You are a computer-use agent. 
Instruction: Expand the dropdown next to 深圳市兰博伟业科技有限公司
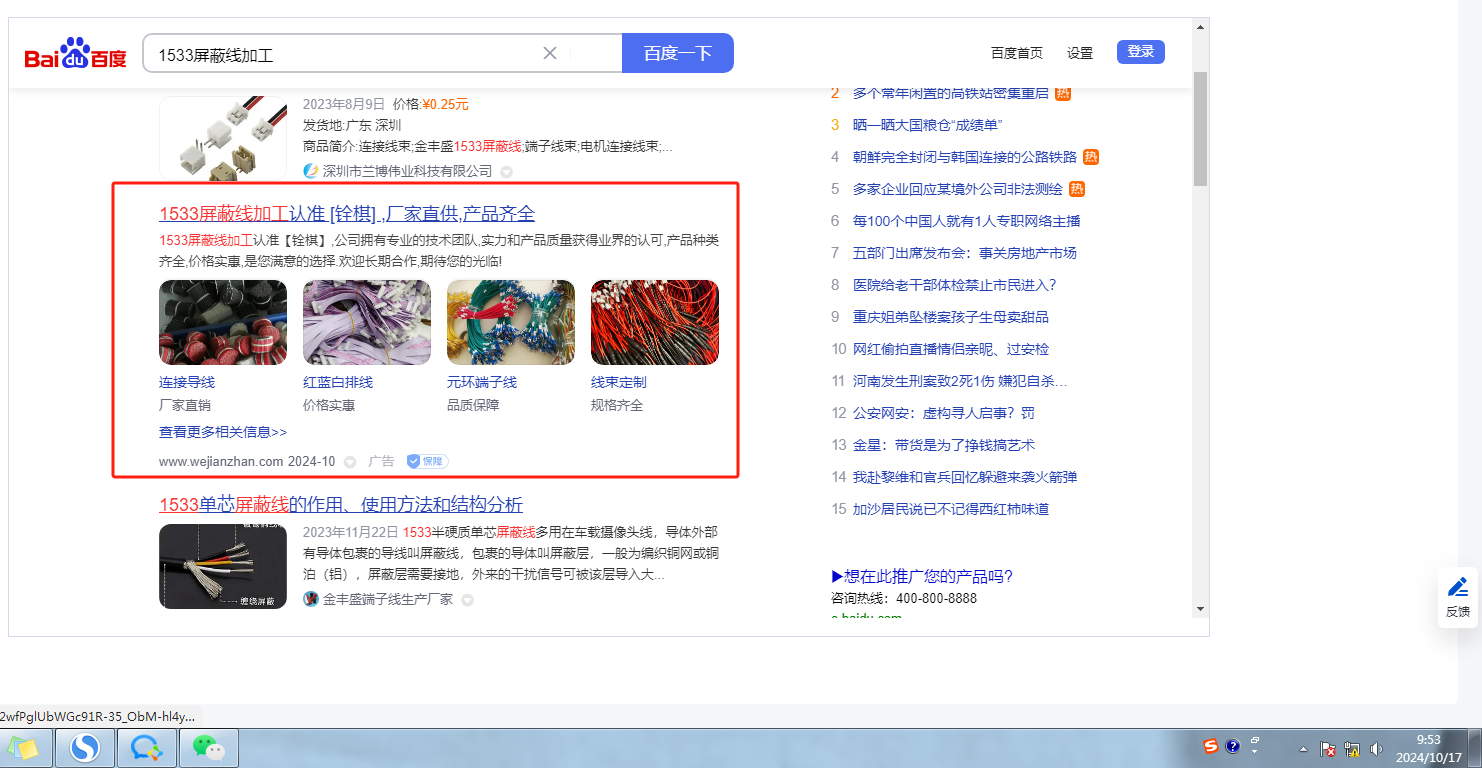[x=506, y=172]
